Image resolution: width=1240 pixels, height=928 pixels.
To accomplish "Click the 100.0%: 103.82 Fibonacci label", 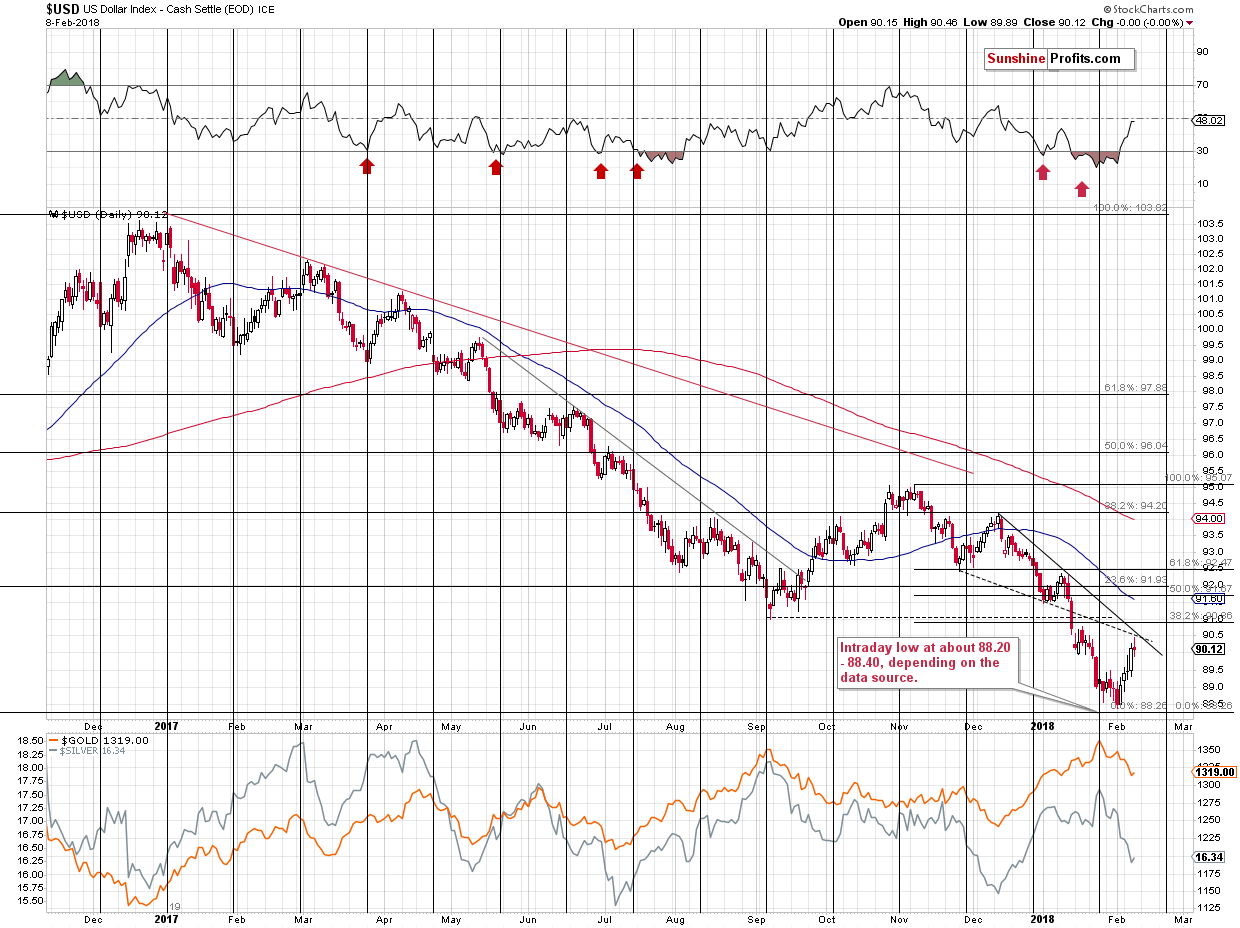I will click(x=1130, y=208).
